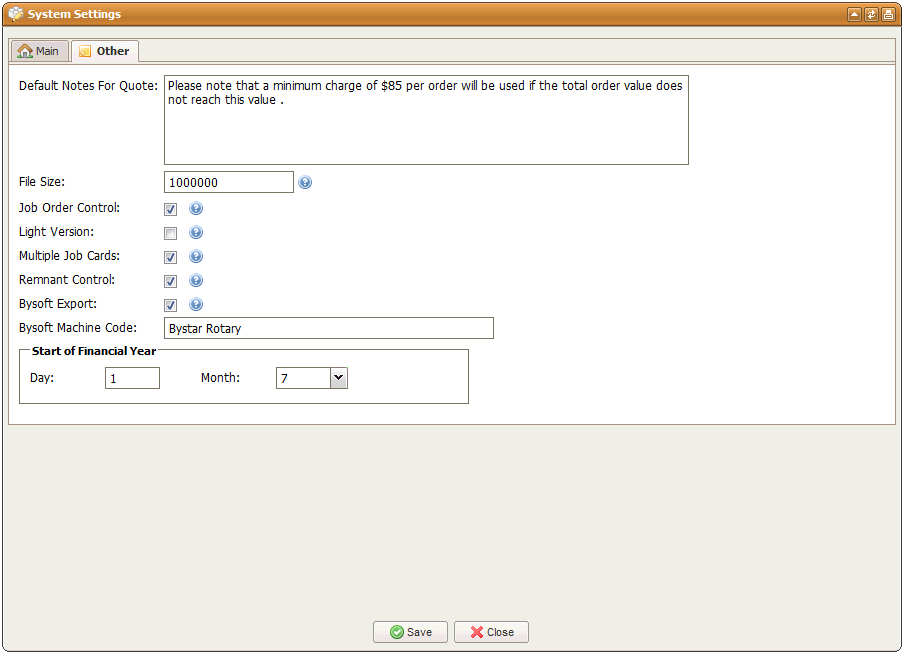
Task: Collapse the System Settings panel
Action: tap(854, 14)
